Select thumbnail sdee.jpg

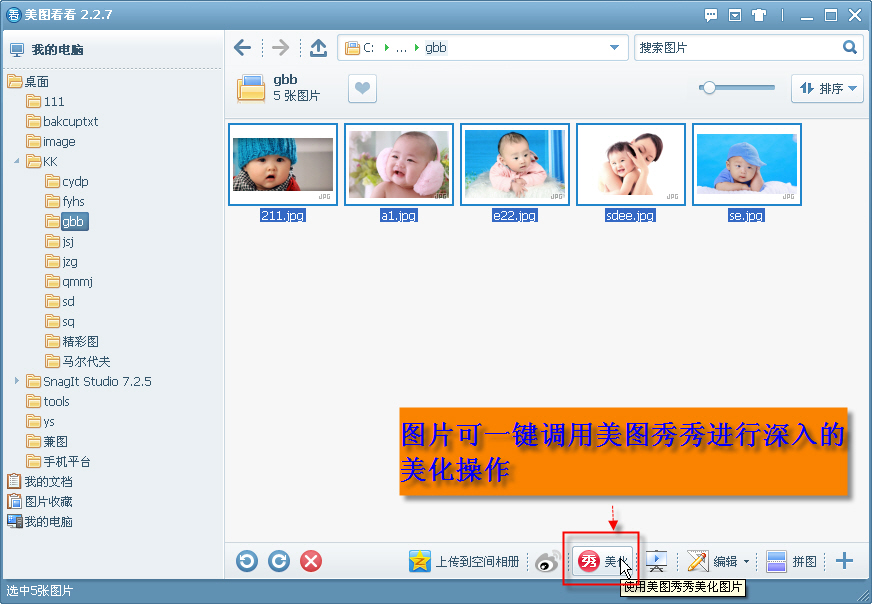point(631,165)
